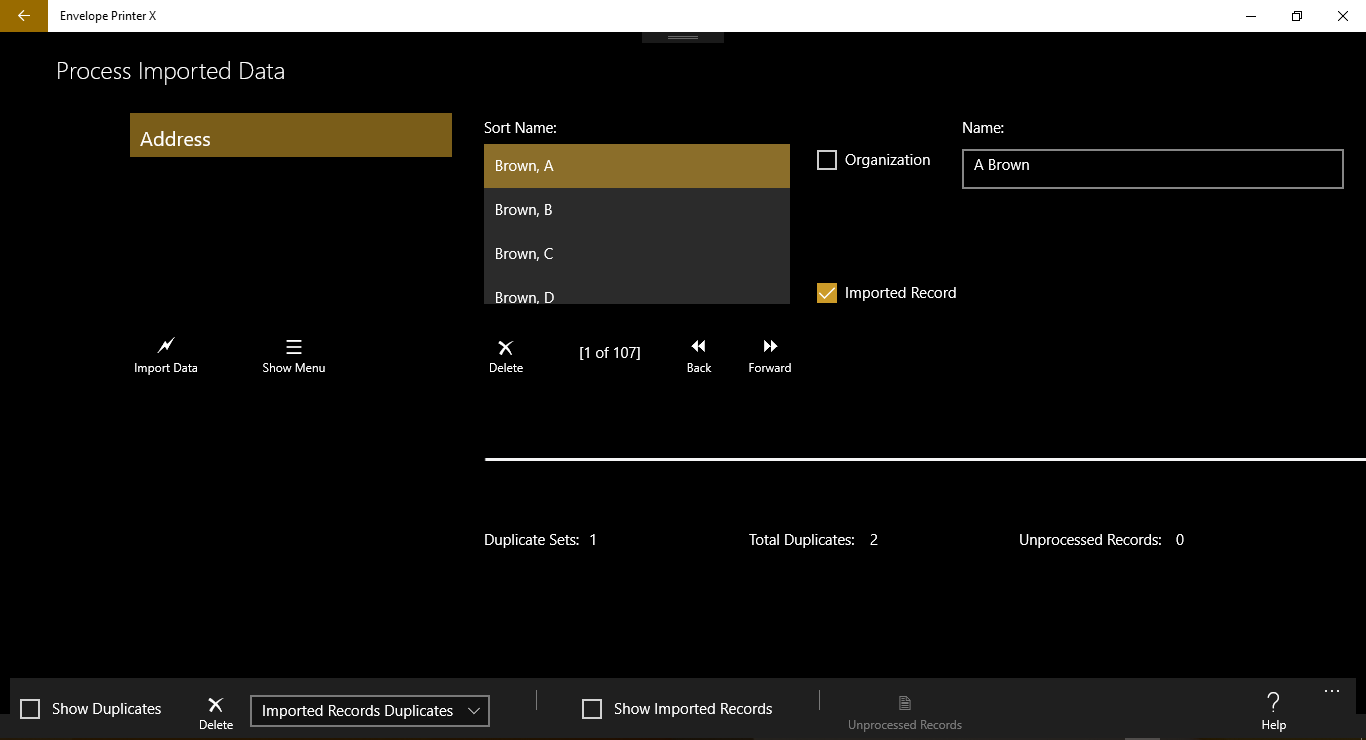1366x740 pixels.
Task: Click the top drag handle grip
Action: click(x=683, y=37)
